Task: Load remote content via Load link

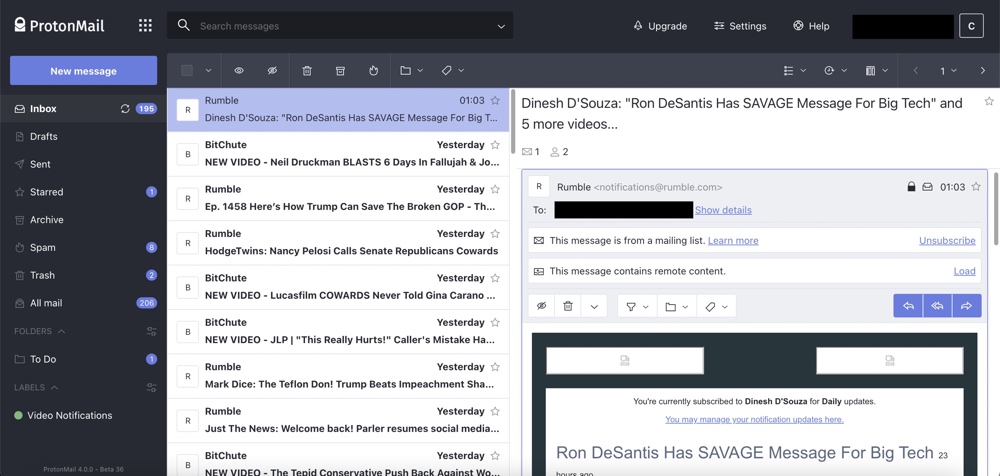Action: pos(964,271)
